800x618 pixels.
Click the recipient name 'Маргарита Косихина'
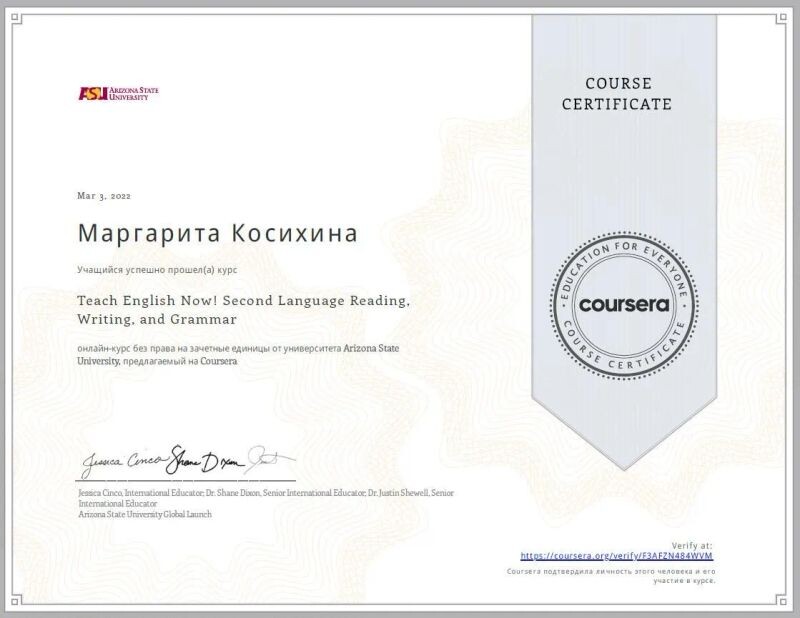coord(218,233)
